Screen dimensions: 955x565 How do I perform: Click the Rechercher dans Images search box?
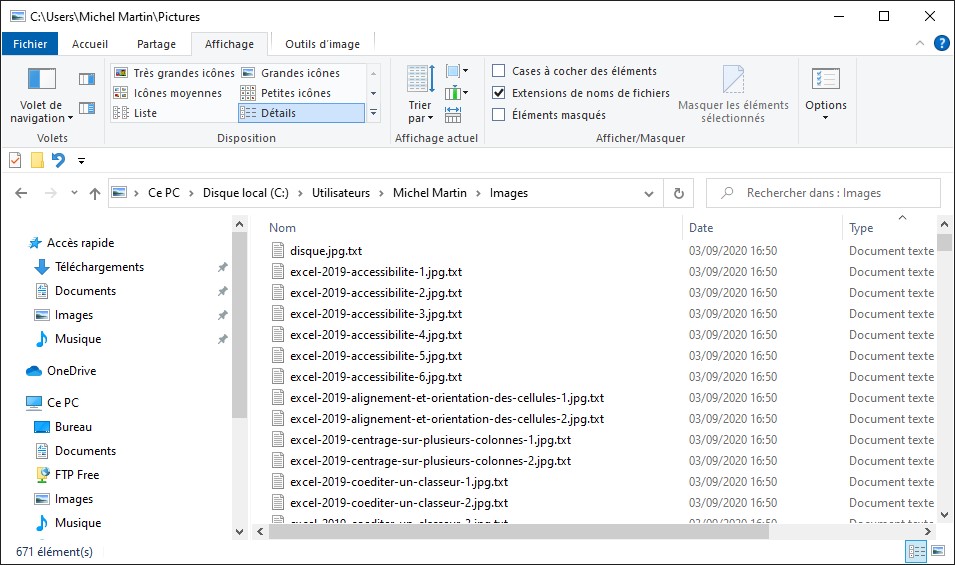[830, 193]
